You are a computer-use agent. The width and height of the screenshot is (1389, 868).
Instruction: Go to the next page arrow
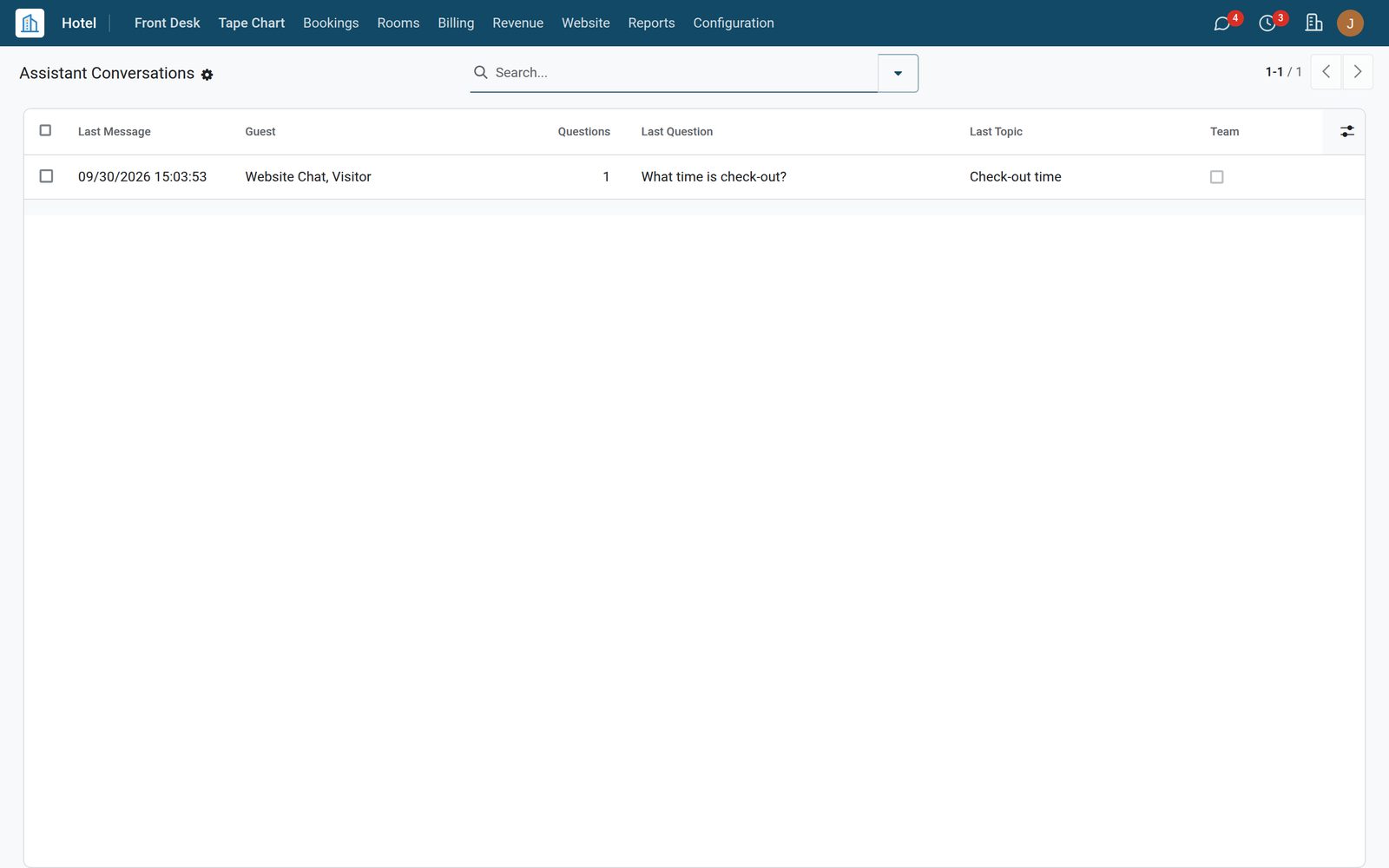pos(1358,72)
